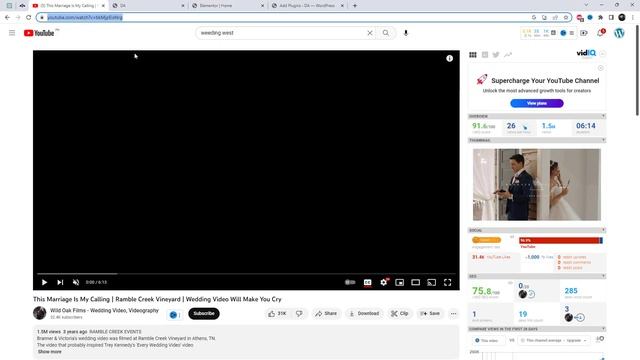Screen dimensions: 640x360
Task: Click the red YouTube engagement bar
Action: click(560, 240)
